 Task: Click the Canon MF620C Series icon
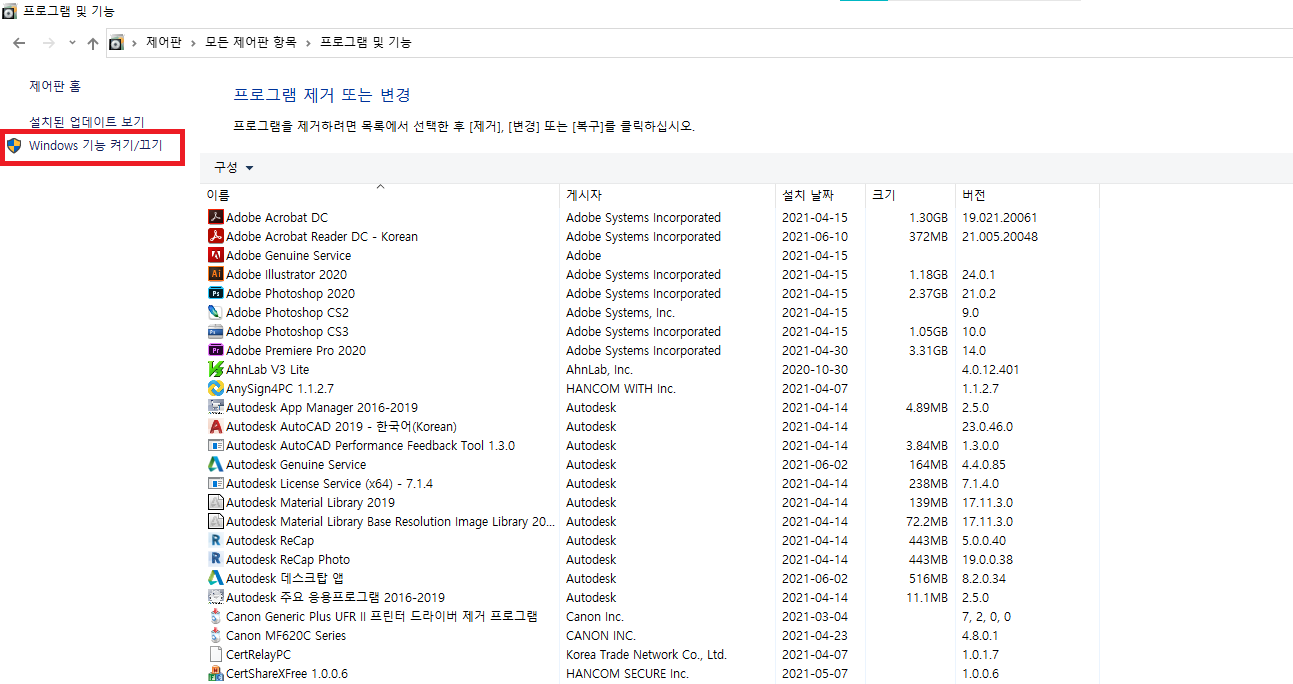(x=215, y=635)
